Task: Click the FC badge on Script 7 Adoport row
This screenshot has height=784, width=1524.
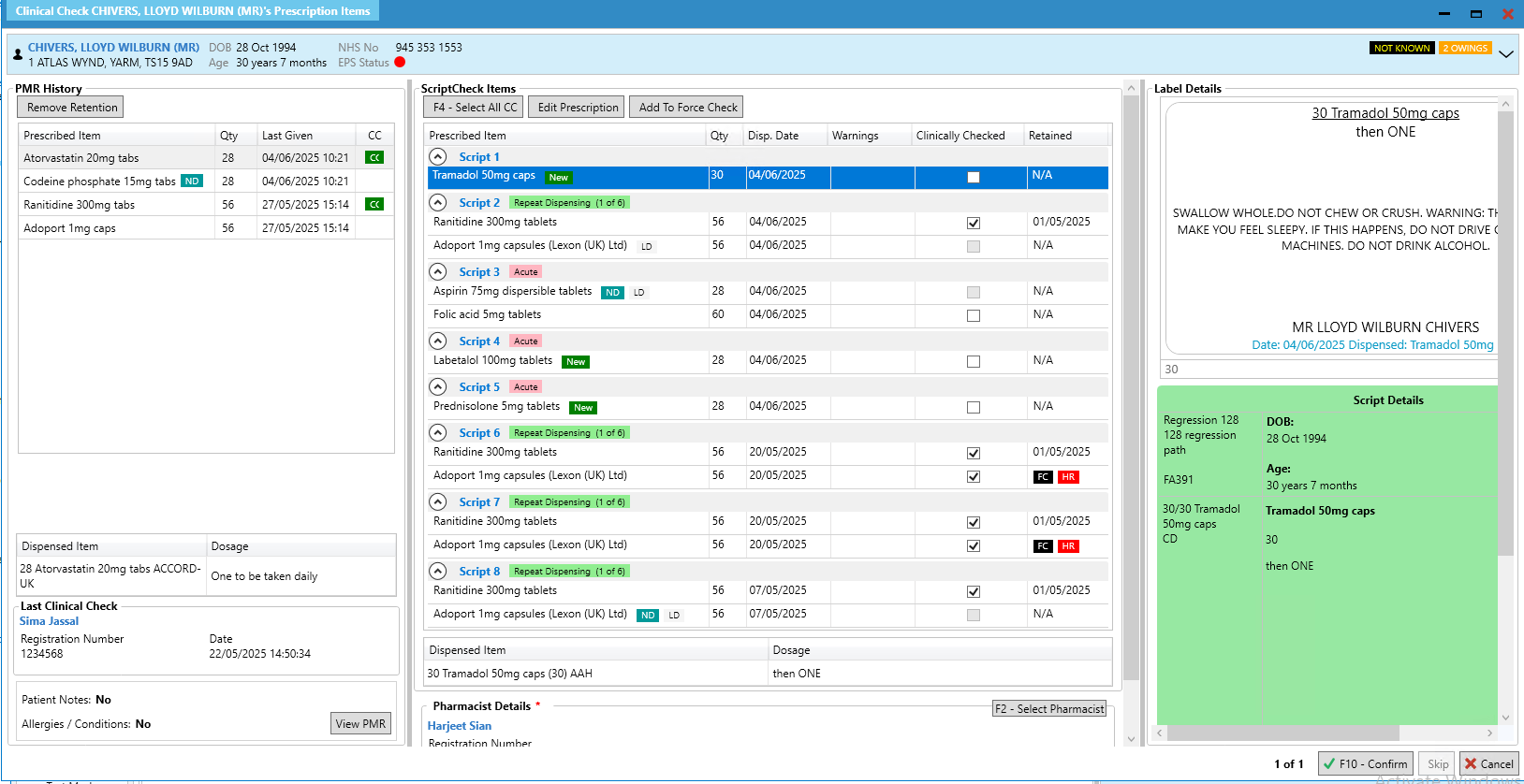Action: pos(1043,546)
